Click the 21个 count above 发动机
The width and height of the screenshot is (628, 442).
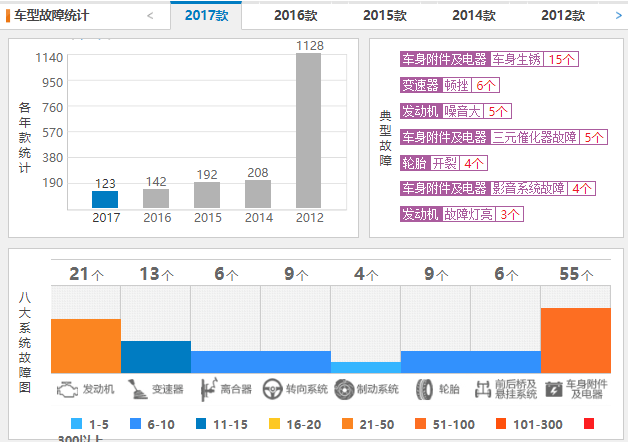coord(86,274)
